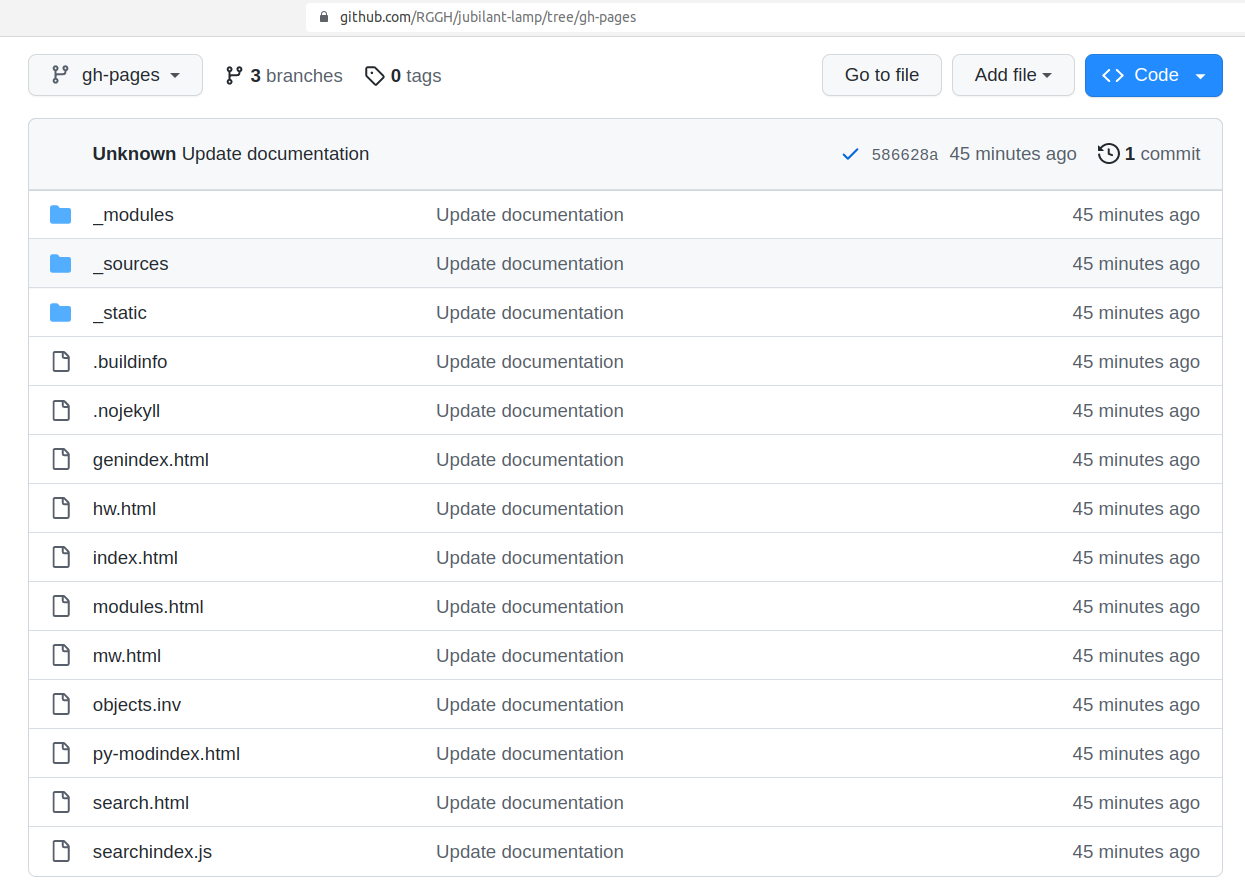Image resolution: width=1245 pixels, height=892 pixels.
Task: Open the .nojekyll file
Action: (x=126, y=410)
